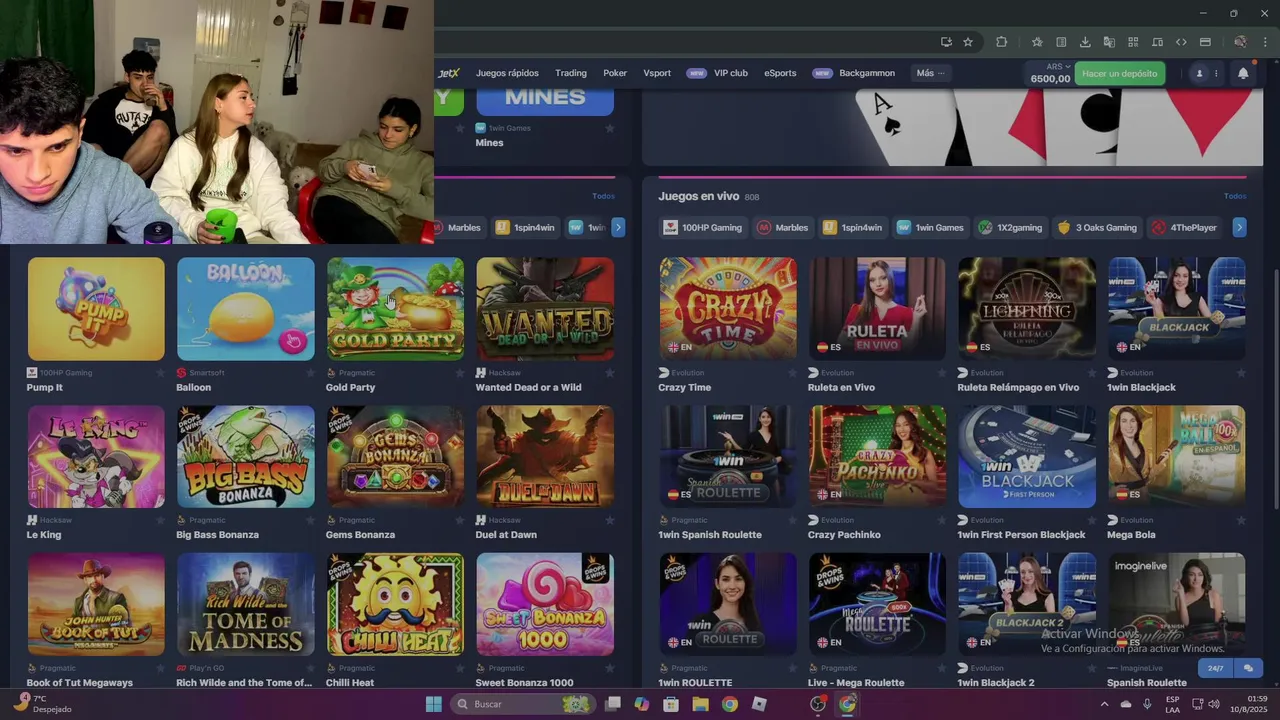This screenshot has width=1280, height=720.
Task: Open the live chat bubble icon
Action: (1248, 668)
